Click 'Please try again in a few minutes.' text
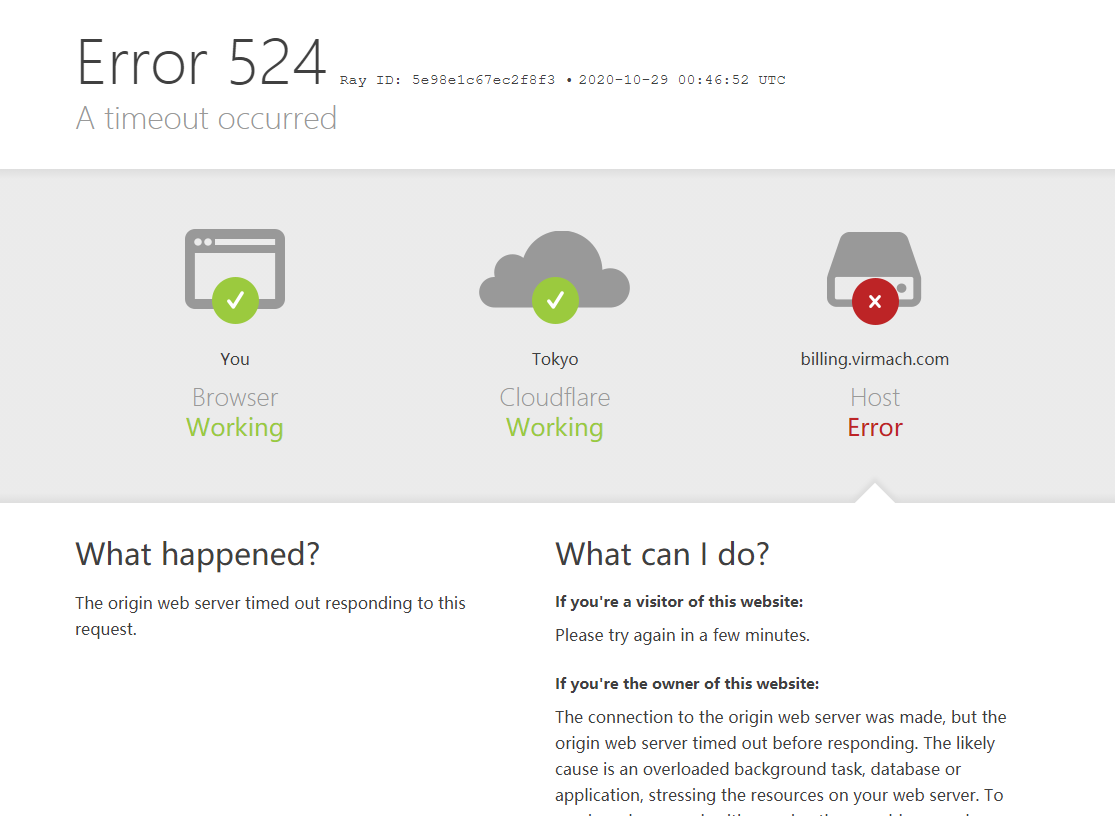This screenshot has height=816, width=1115. click(683, 635)
